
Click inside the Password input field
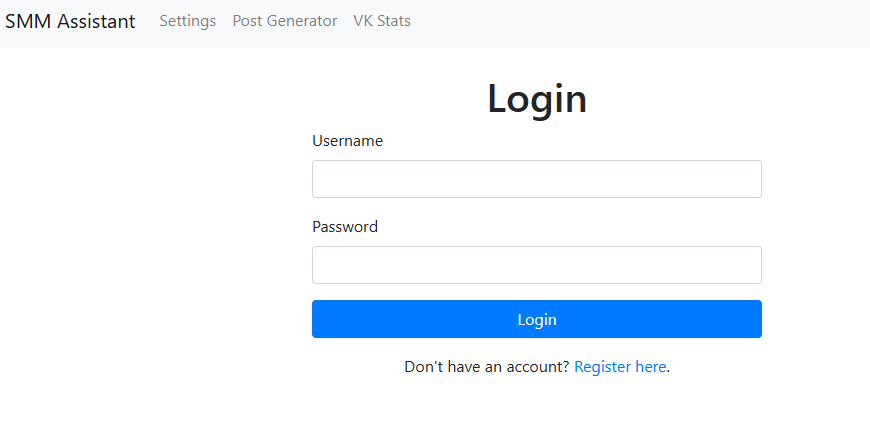(536, 265)
